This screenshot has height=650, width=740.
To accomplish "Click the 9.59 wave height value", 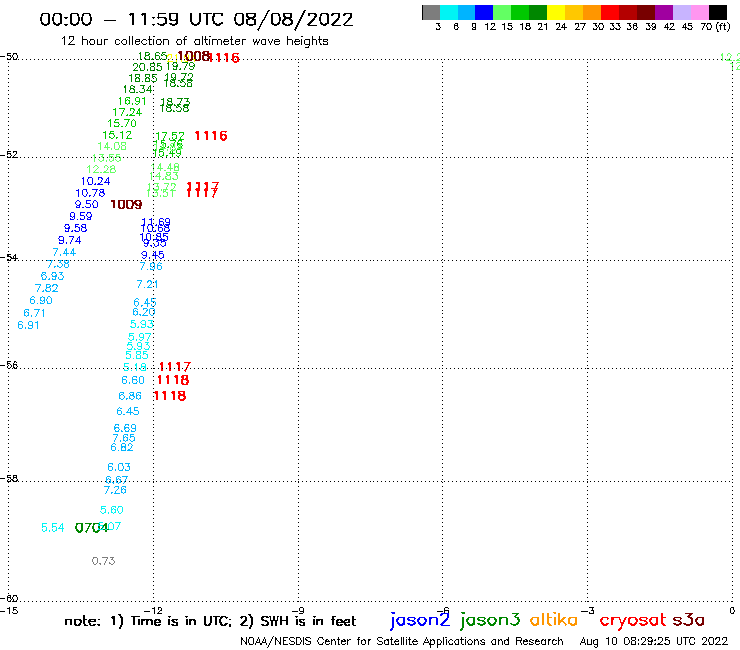I will coord(81,216).
